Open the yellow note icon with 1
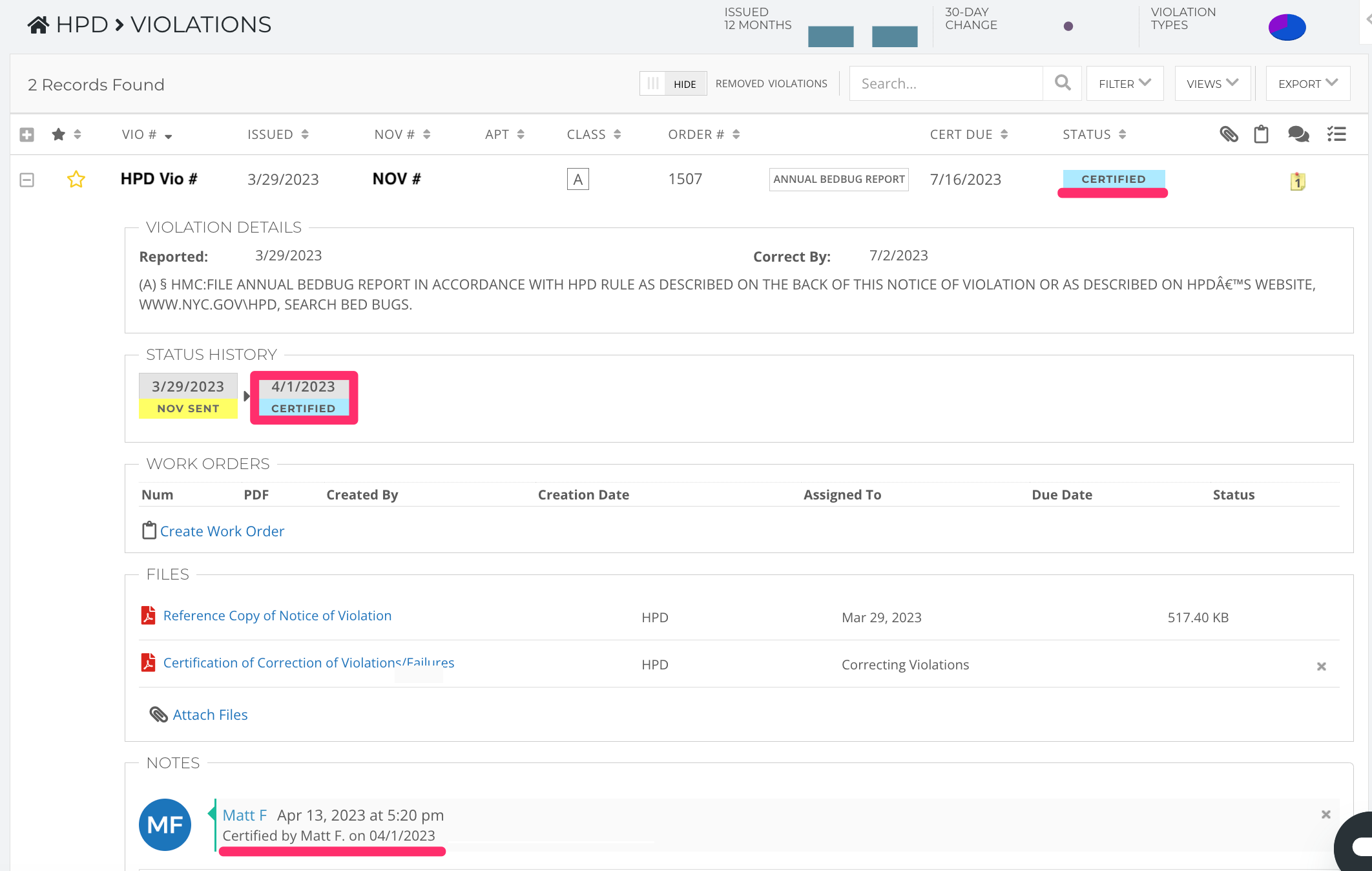Viewport: 1372px width, 871px height. [x=1297, y=182]
